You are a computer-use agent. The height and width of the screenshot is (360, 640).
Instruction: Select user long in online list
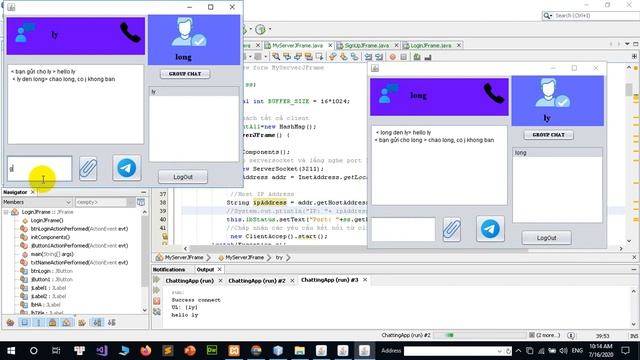557,153
